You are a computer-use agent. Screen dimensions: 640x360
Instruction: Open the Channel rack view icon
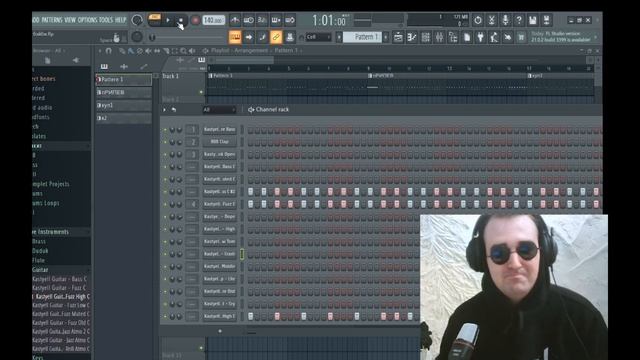click(426, 37)
